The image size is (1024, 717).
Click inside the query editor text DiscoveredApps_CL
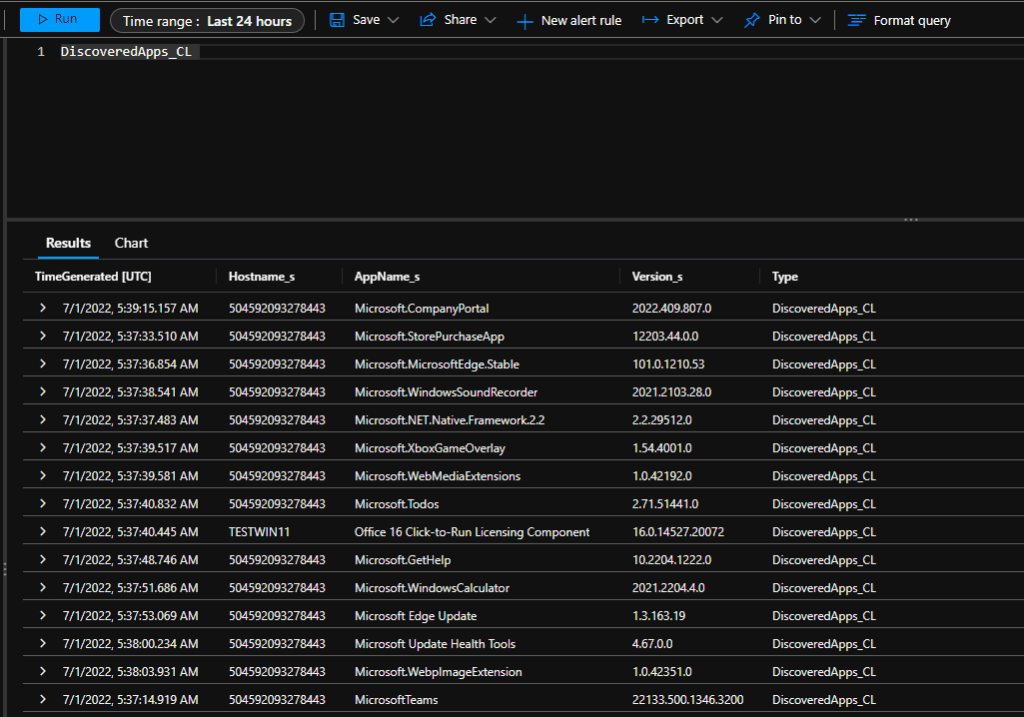tap(125, 52)
